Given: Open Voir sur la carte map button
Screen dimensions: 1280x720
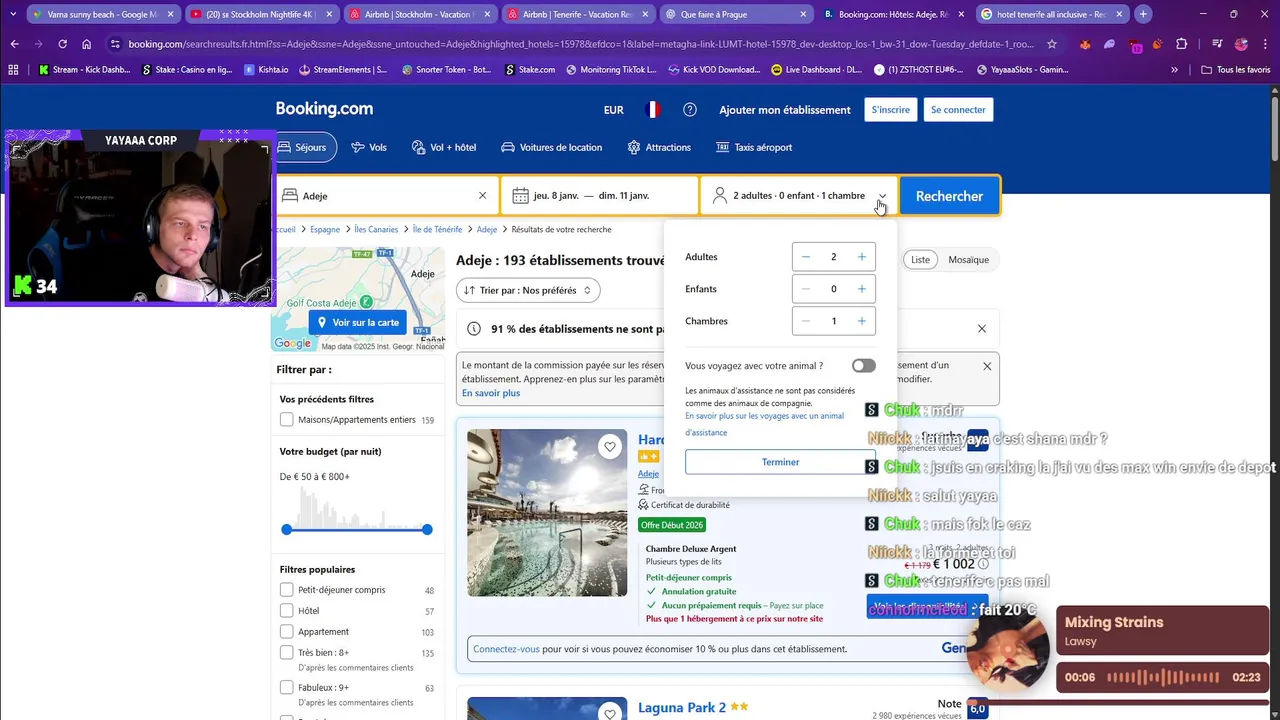Looking at the screenshot, I should (x=358, y=322).
